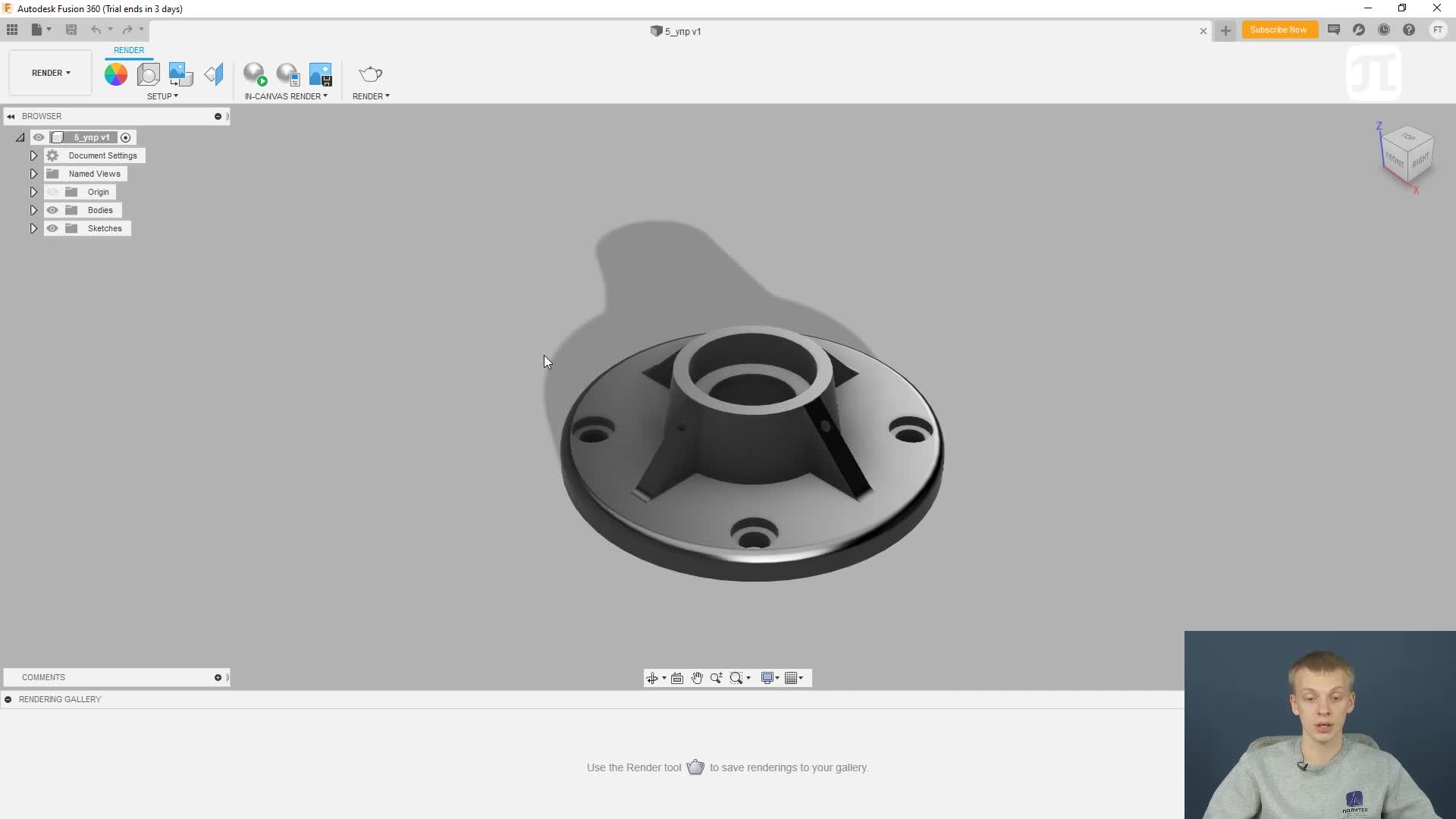1456x819 pixels.
Task: Open the Scene Settings tool
Action: pyautogui.click(x=149, y=74)
